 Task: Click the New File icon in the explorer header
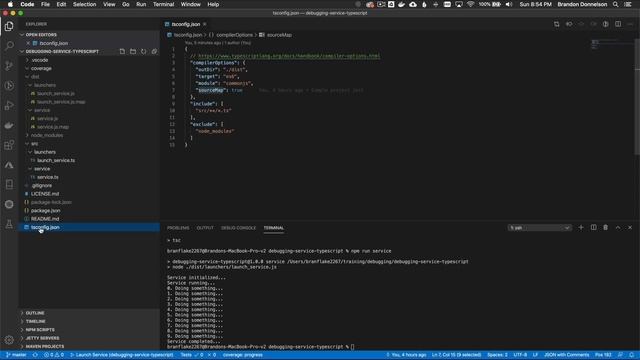point(122,51)
